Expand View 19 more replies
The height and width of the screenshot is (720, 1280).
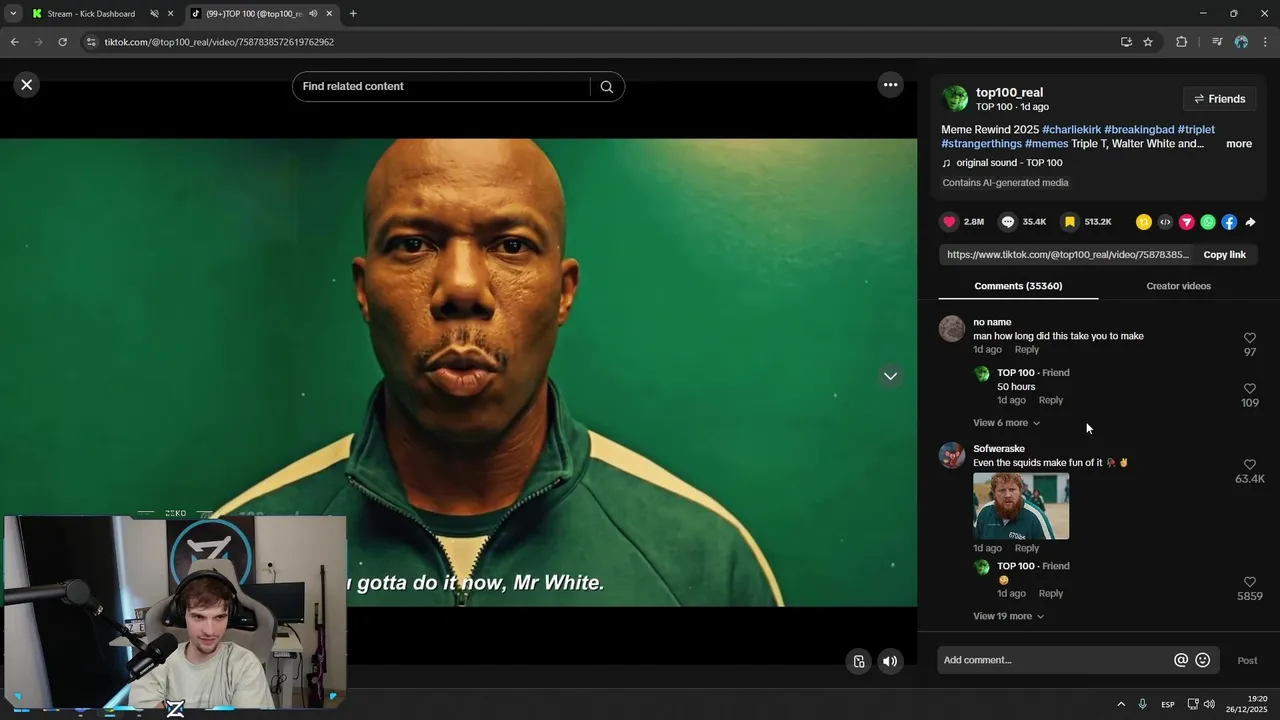[1008, 616]
